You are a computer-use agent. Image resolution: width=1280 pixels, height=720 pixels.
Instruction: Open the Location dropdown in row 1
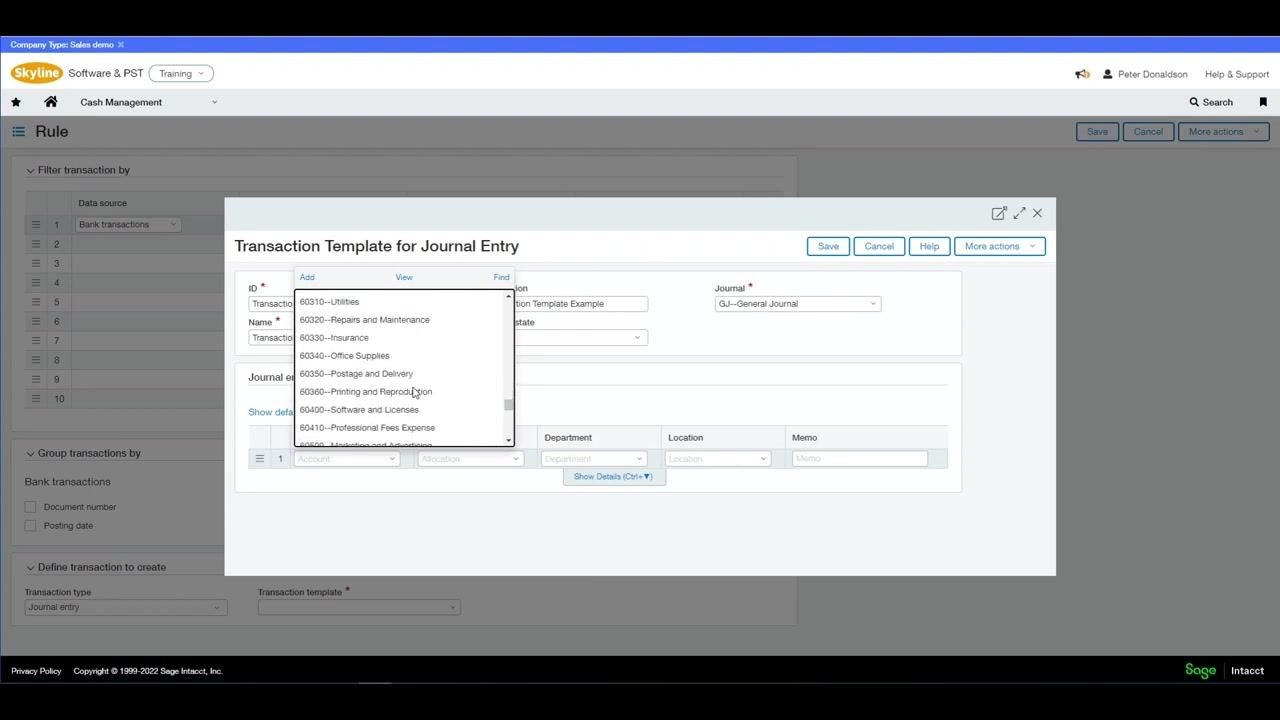(x=717, y=459)
